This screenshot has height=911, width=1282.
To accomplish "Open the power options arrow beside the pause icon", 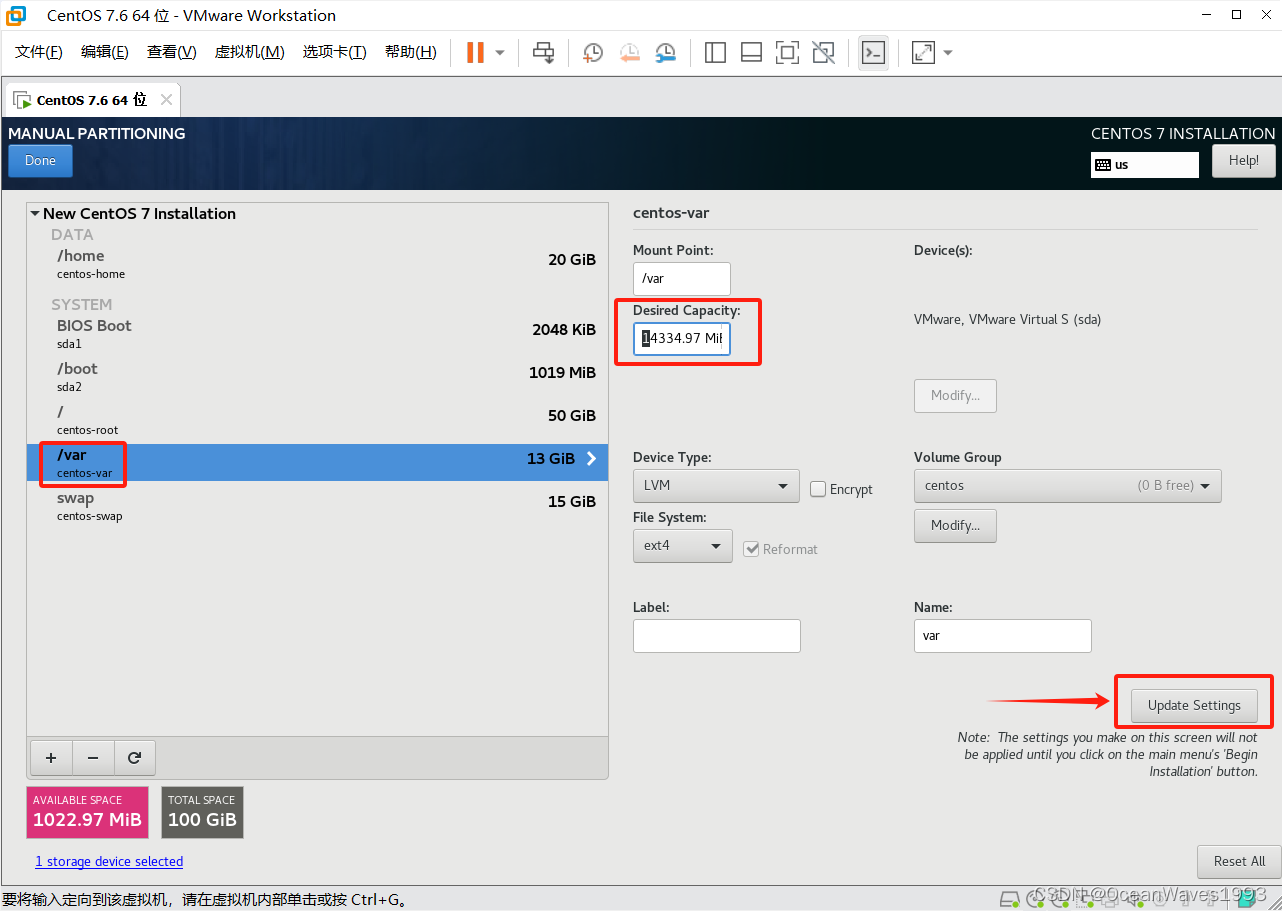I will tap(500, 52).
